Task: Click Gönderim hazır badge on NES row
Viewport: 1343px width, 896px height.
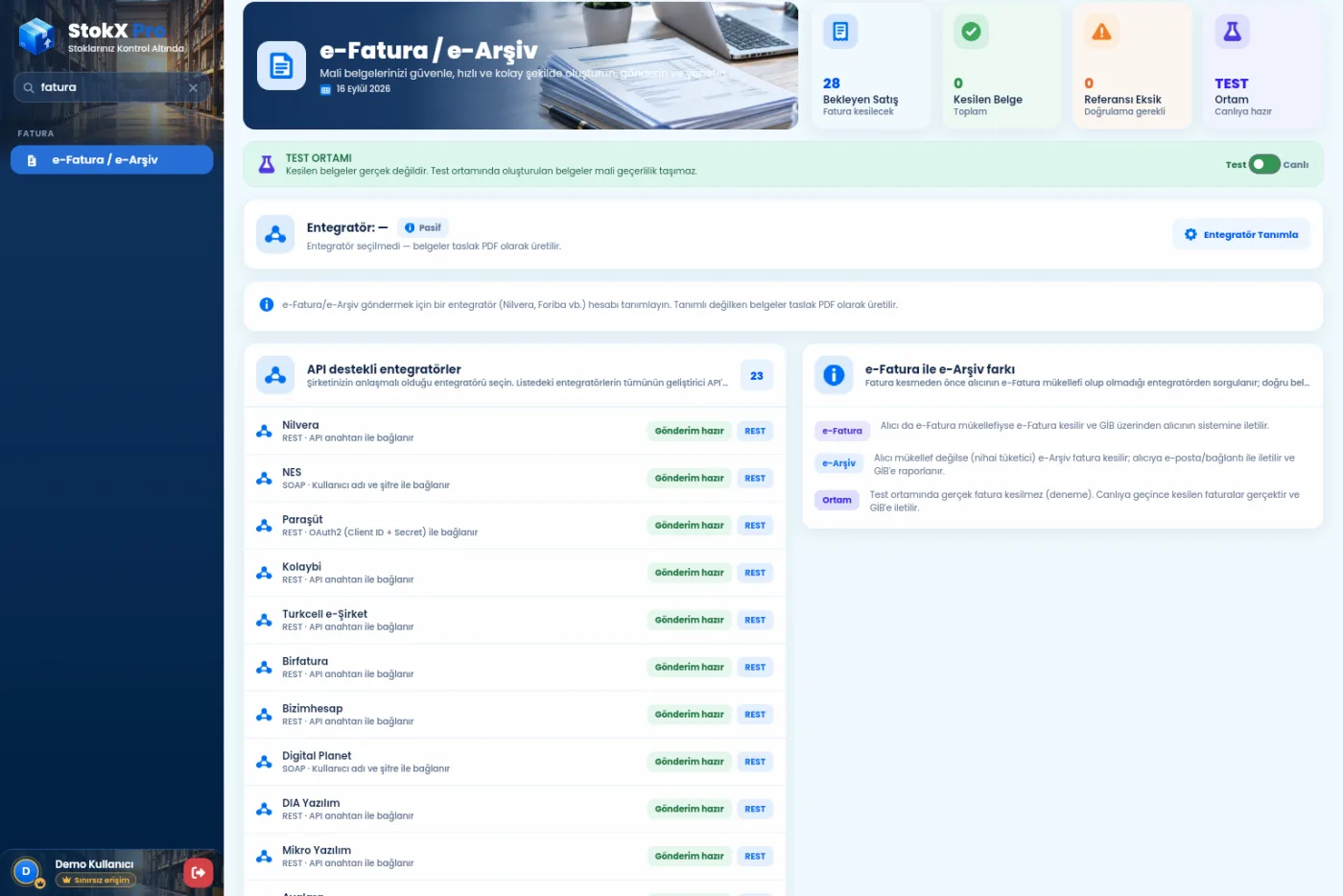Action: point(689,478)
